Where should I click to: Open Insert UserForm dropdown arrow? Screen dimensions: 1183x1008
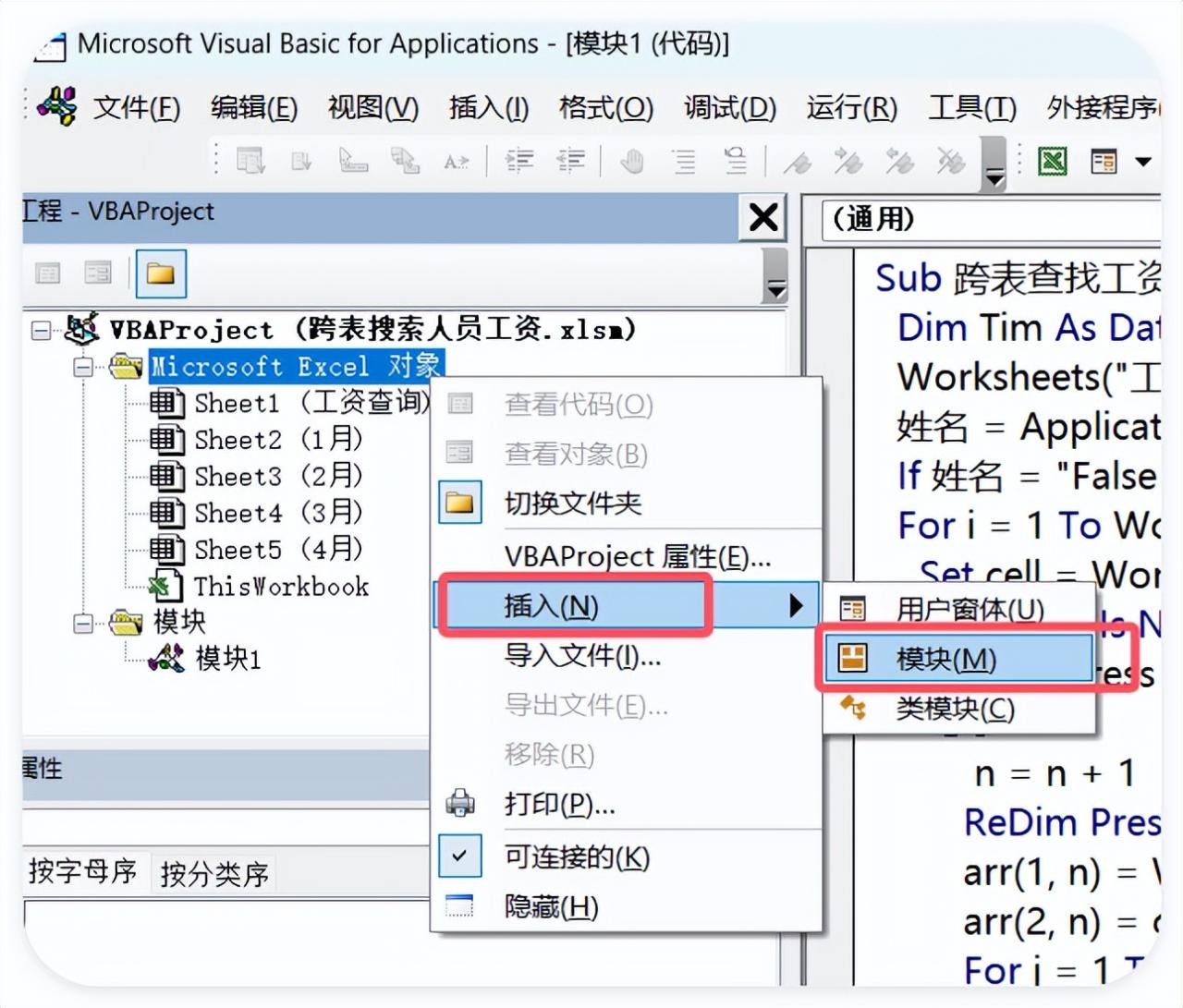tap(1143, 162)
